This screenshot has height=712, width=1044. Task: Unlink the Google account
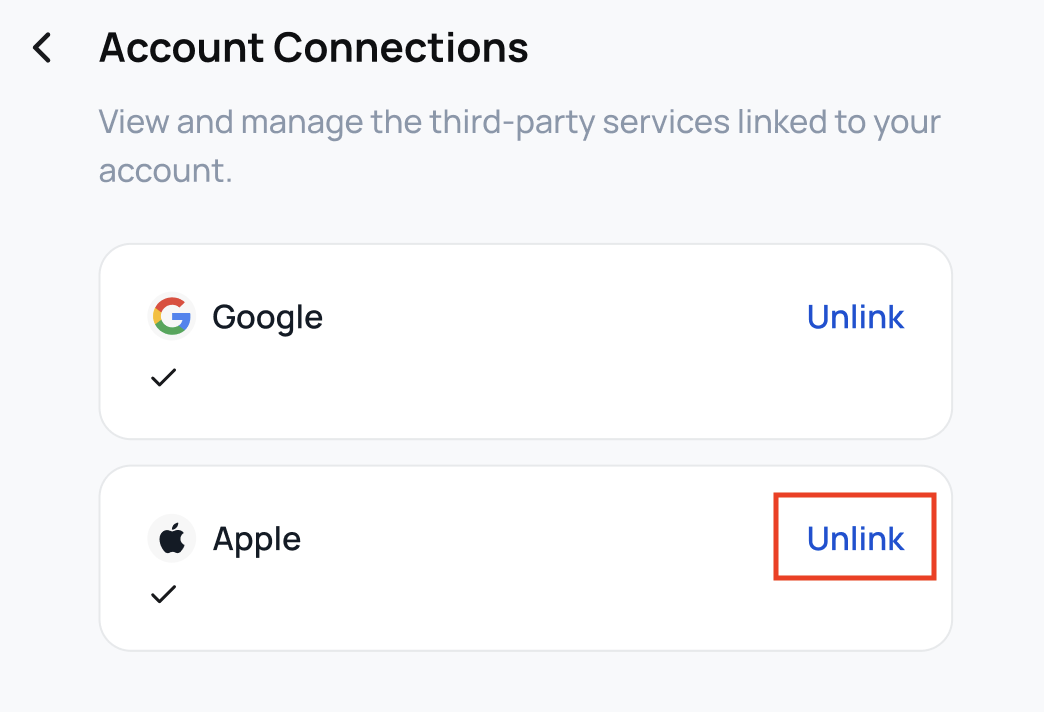(x=855, y=317)
